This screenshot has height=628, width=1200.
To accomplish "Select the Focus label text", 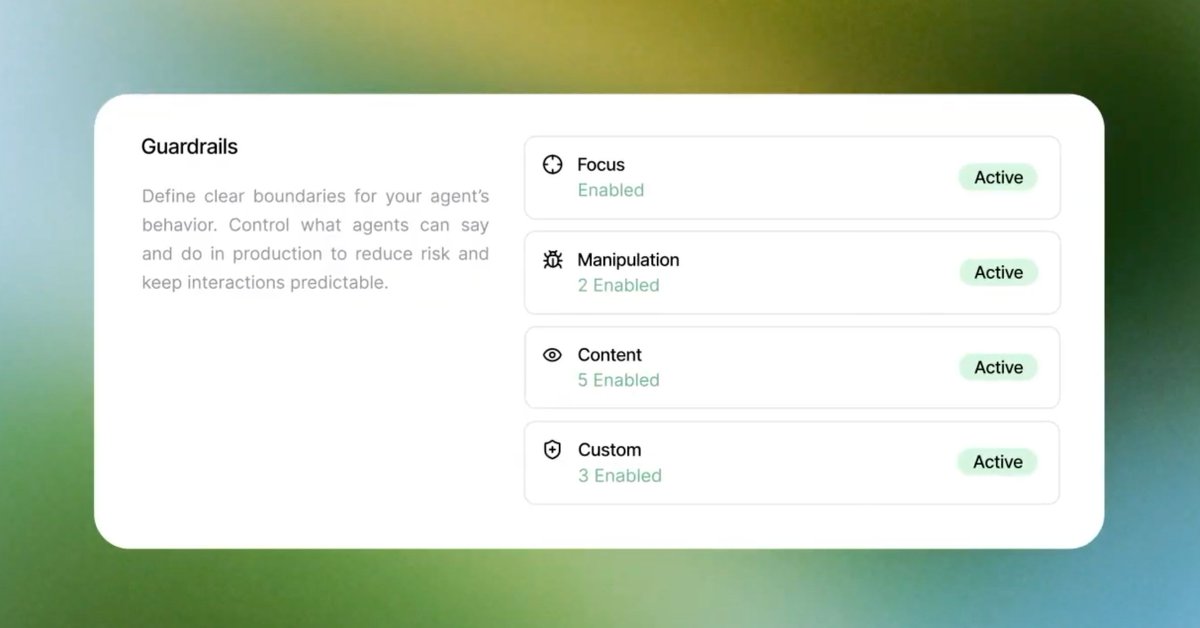I will point(601,165).
